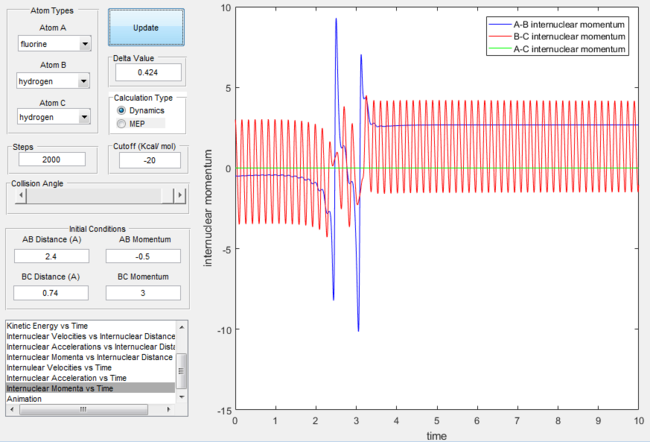The image size is (650, 442).
Task: Click the Cutoff field showing -20
Action: (150, 160)
